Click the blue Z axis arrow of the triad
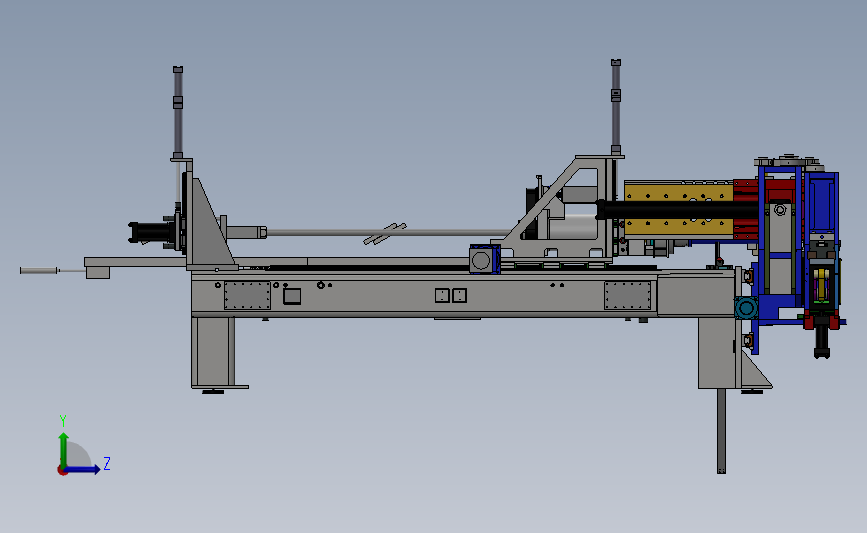This screenshot has height=533, width=867. [x=83, y=469]
